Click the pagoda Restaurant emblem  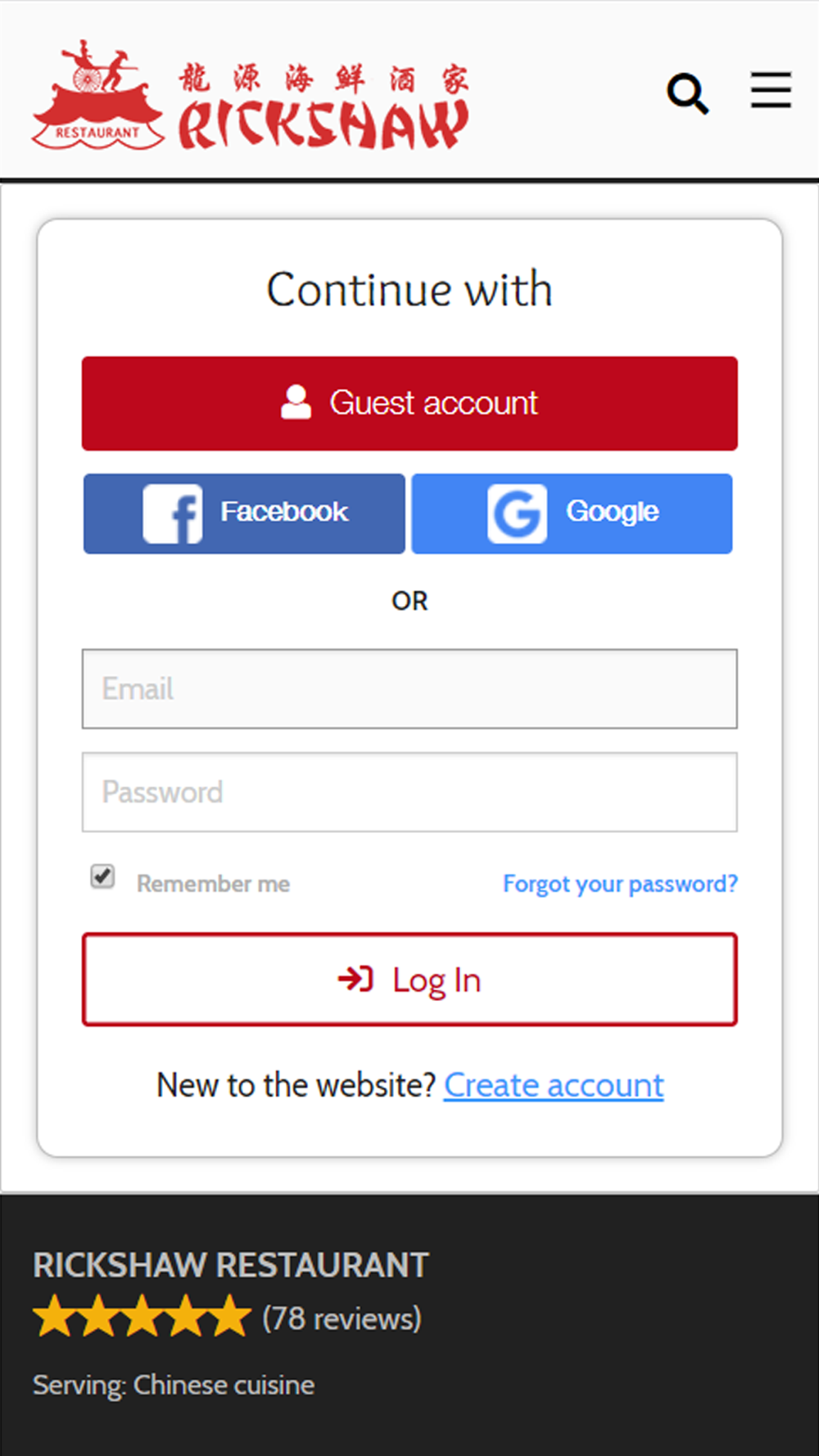pos(98,95)
